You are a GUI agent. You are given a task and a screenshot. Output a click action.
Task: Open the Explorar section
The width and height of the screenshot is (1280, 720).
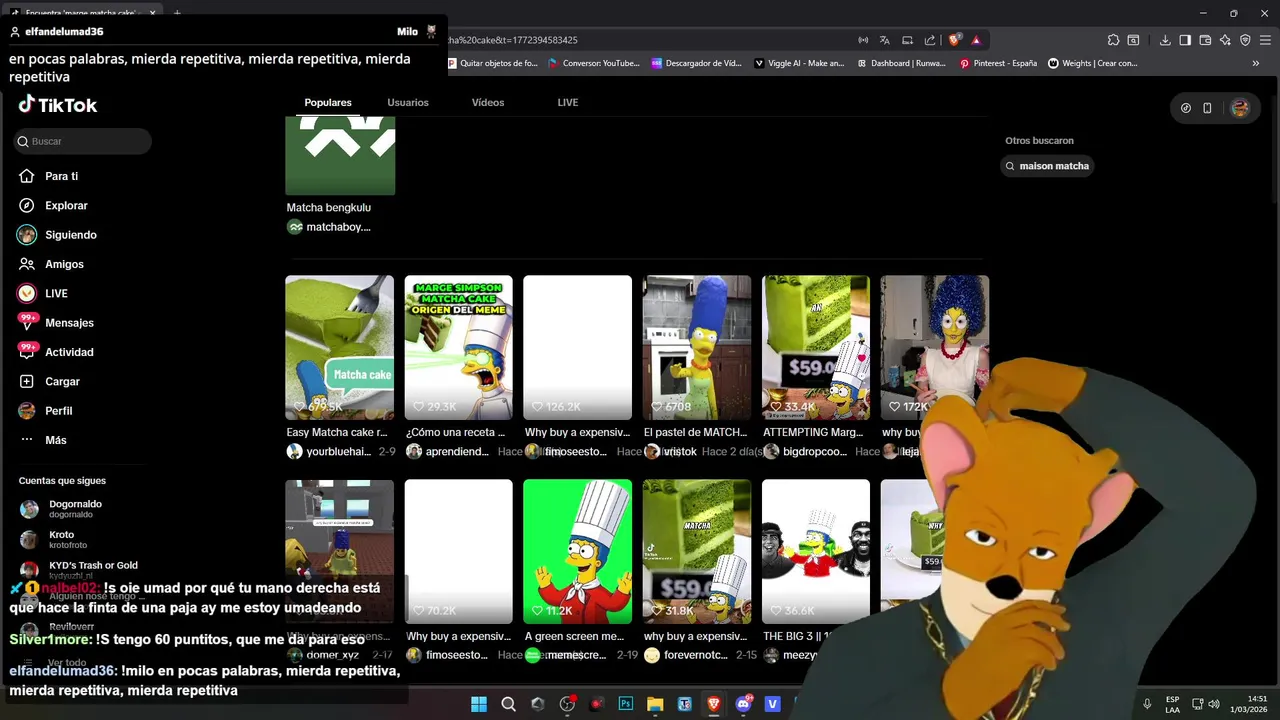click(53, 205)
